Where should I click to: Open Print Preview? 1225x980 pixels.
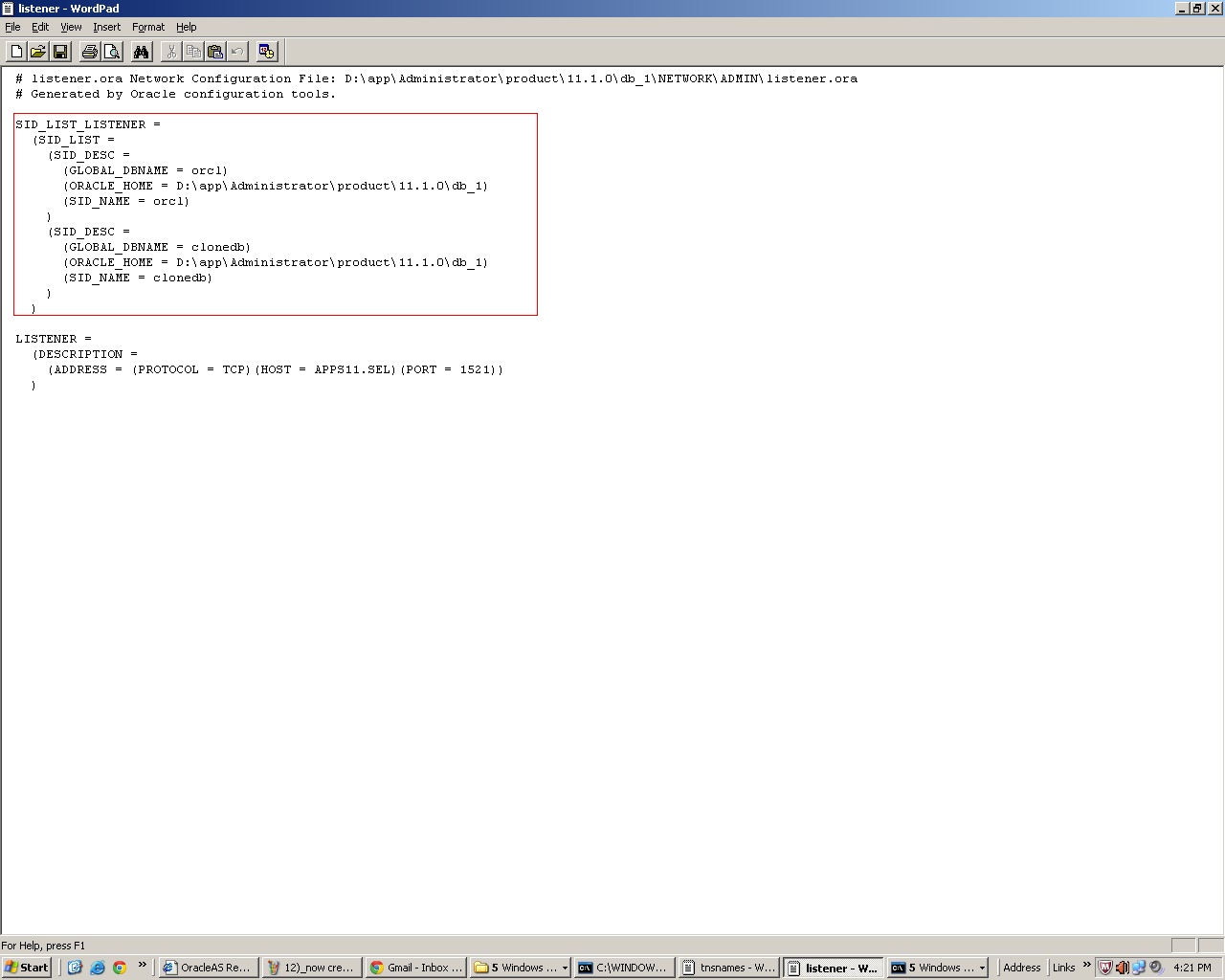tap(111, 51)
